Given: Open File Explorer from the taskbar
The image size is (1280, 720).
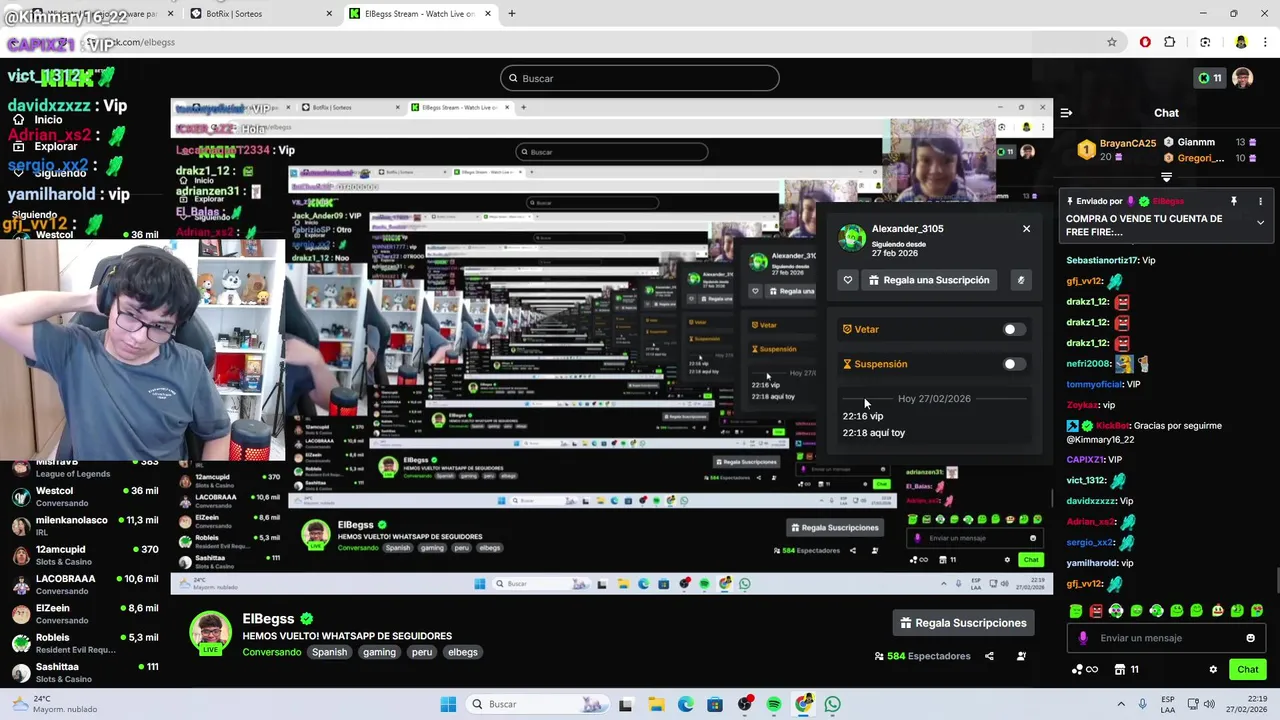Looking at the screenshot, I should point(656,704).
